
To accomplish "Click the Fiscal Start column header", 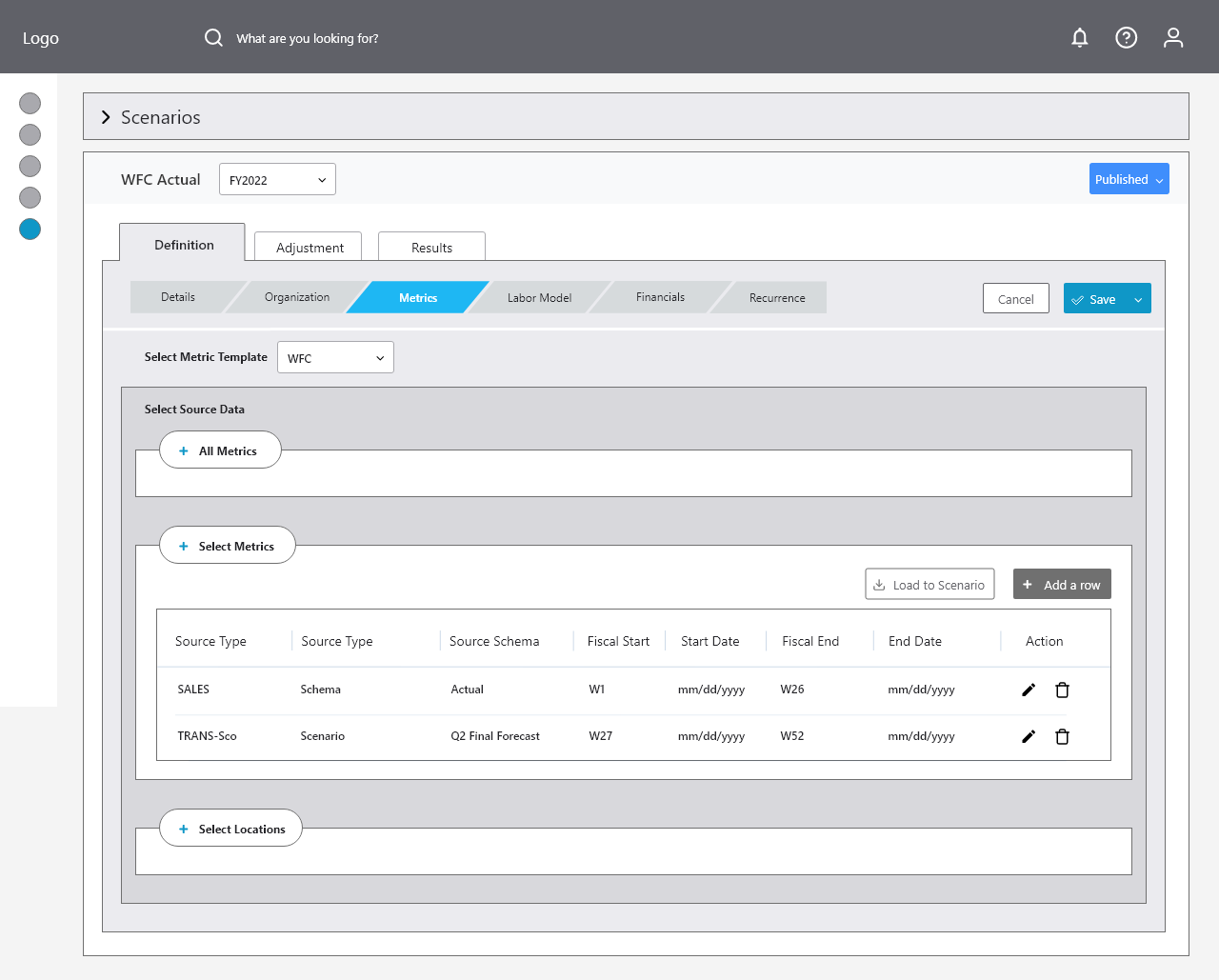I will click(x=618, y=641).
